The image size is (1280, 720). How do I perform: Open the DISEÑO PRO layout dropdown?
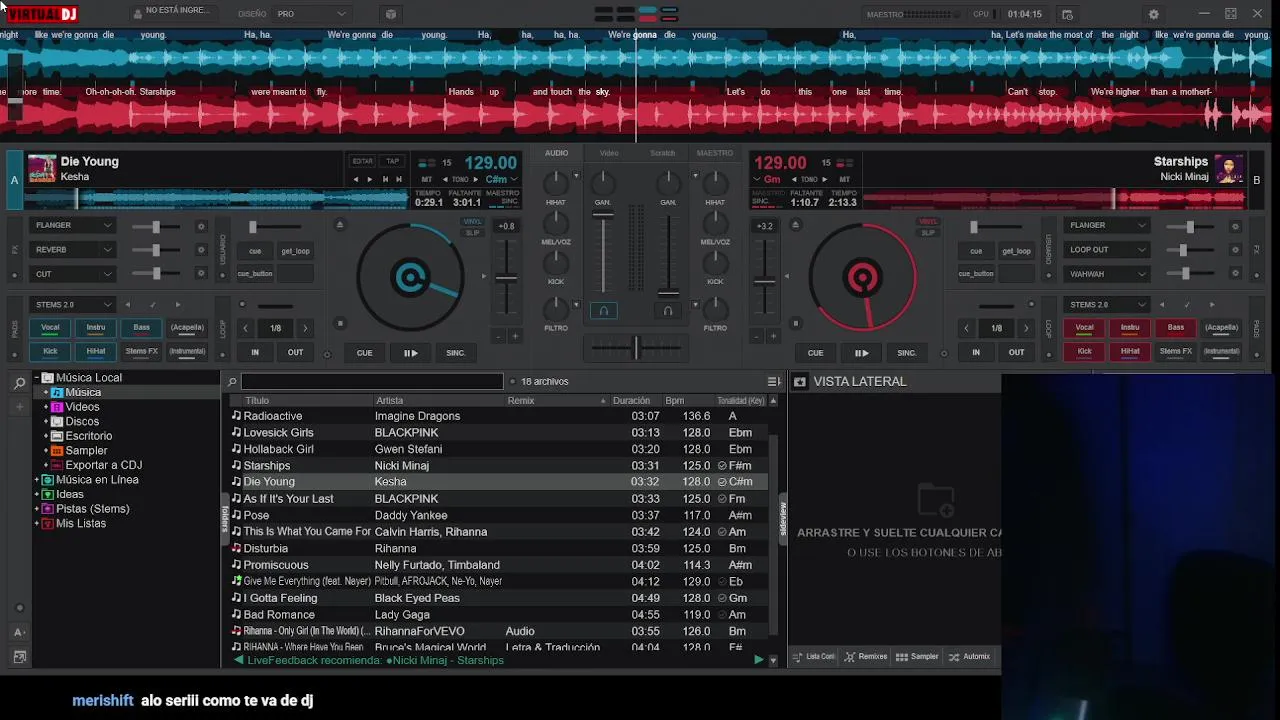pyautogui.click(x=312, y=14)
